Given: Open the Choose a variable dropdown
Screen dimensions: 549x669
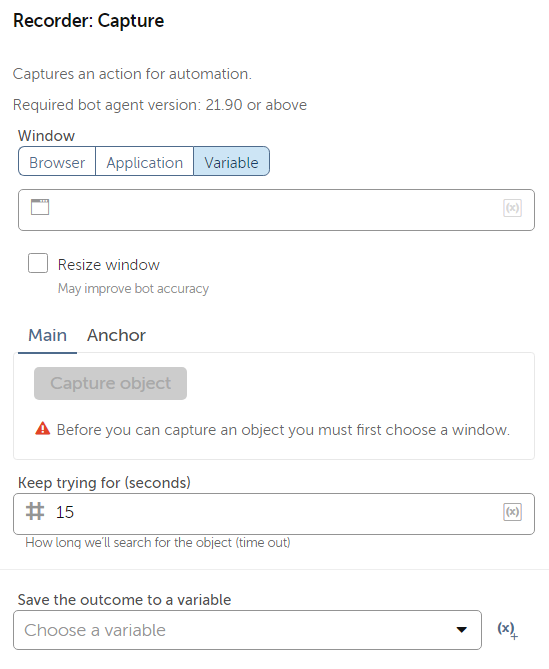Looking at the screenshot, I should click(247, 630).
